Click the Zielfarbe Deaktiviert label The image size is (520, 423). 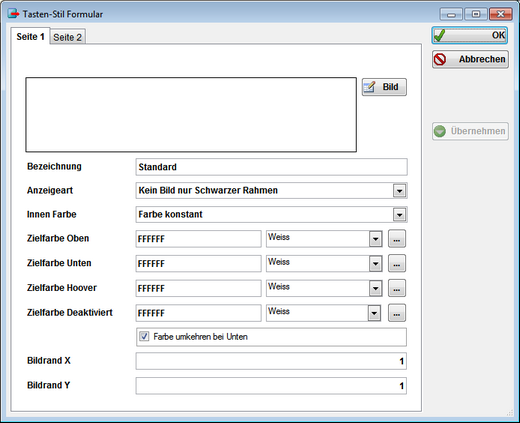70,312
